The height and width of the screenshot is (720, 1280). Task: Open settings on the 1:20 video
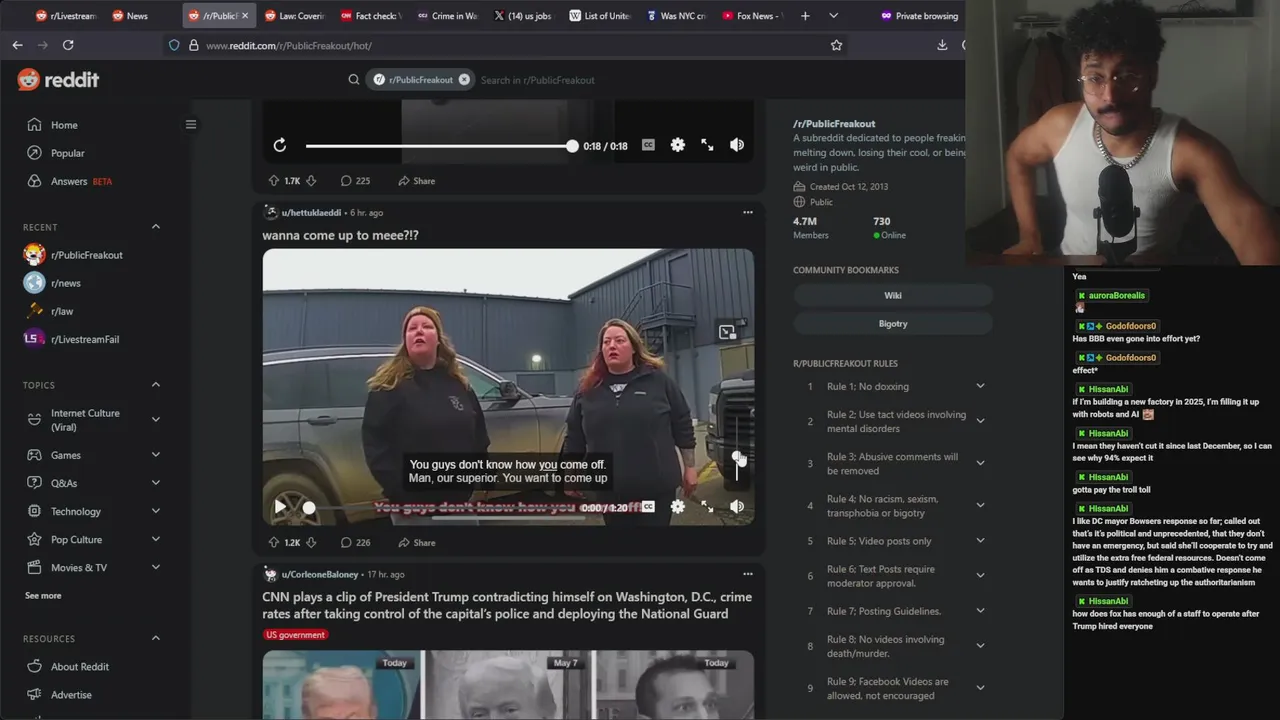coord(678,507)
